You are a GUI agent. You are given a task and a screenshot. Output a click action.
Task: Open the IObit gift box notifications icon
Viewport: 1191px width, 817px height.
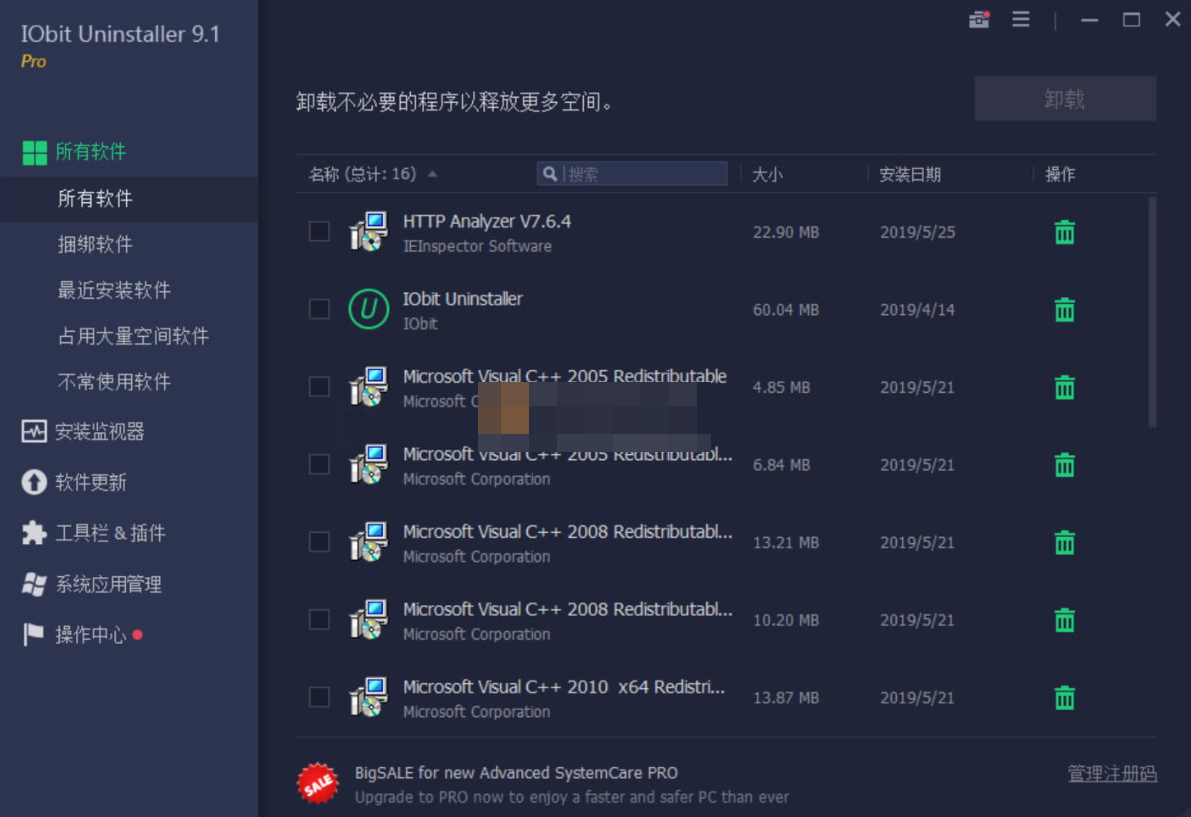coord(978,19)
